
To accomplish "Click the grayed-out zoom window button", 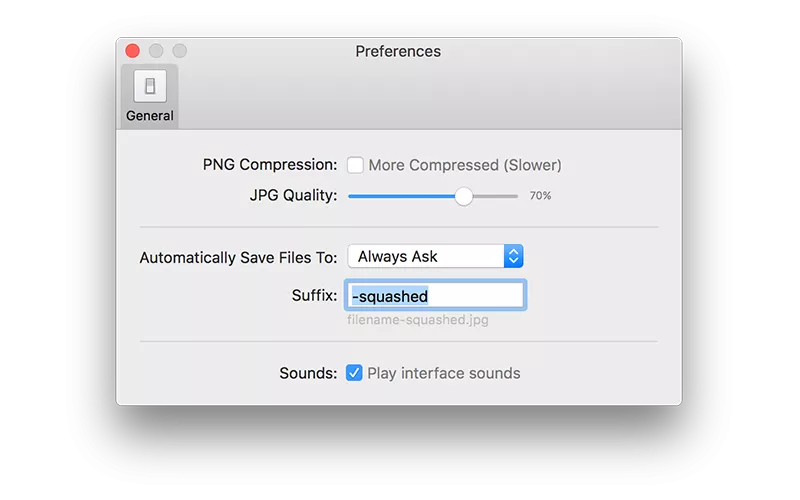I will tap(180, 51).
